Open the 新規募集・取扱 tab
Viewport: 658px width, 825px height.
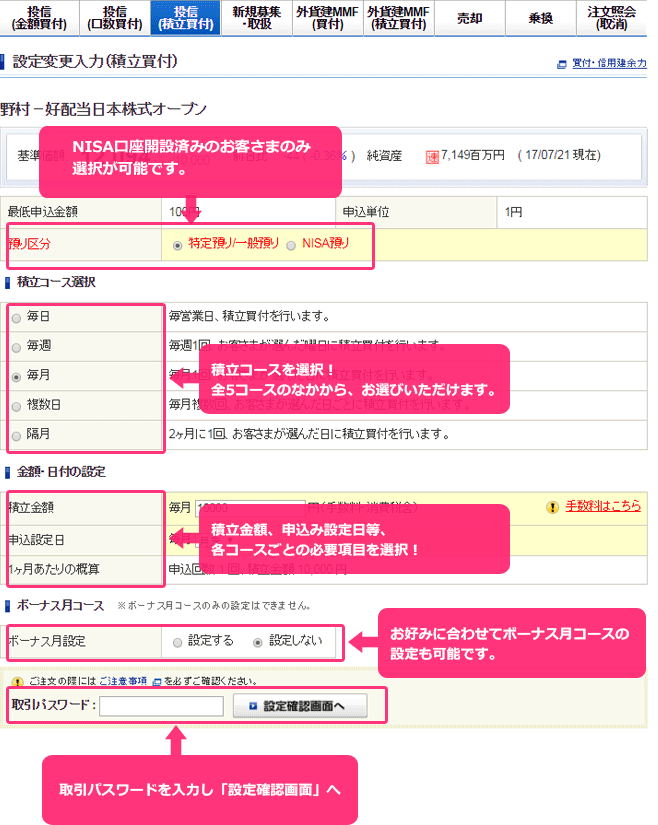257,18
